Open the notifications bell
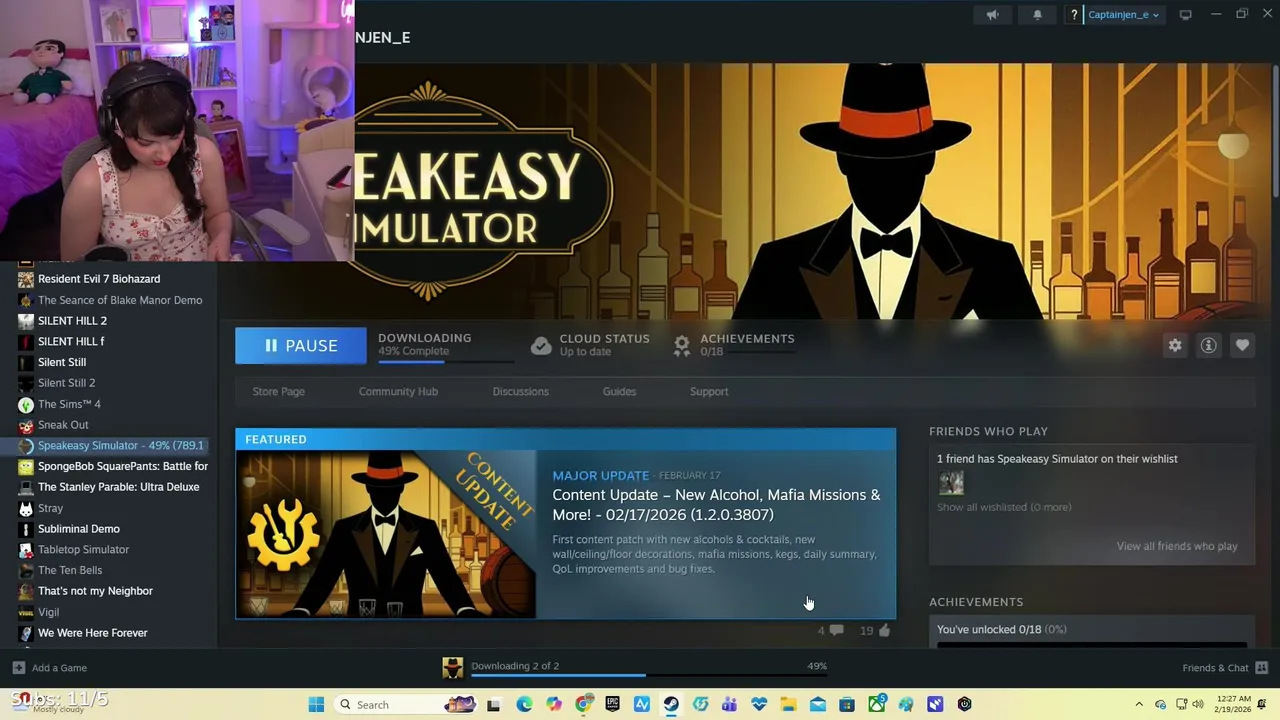The height and width of the screenshot is (720, 1280). tap(1037, 15)
